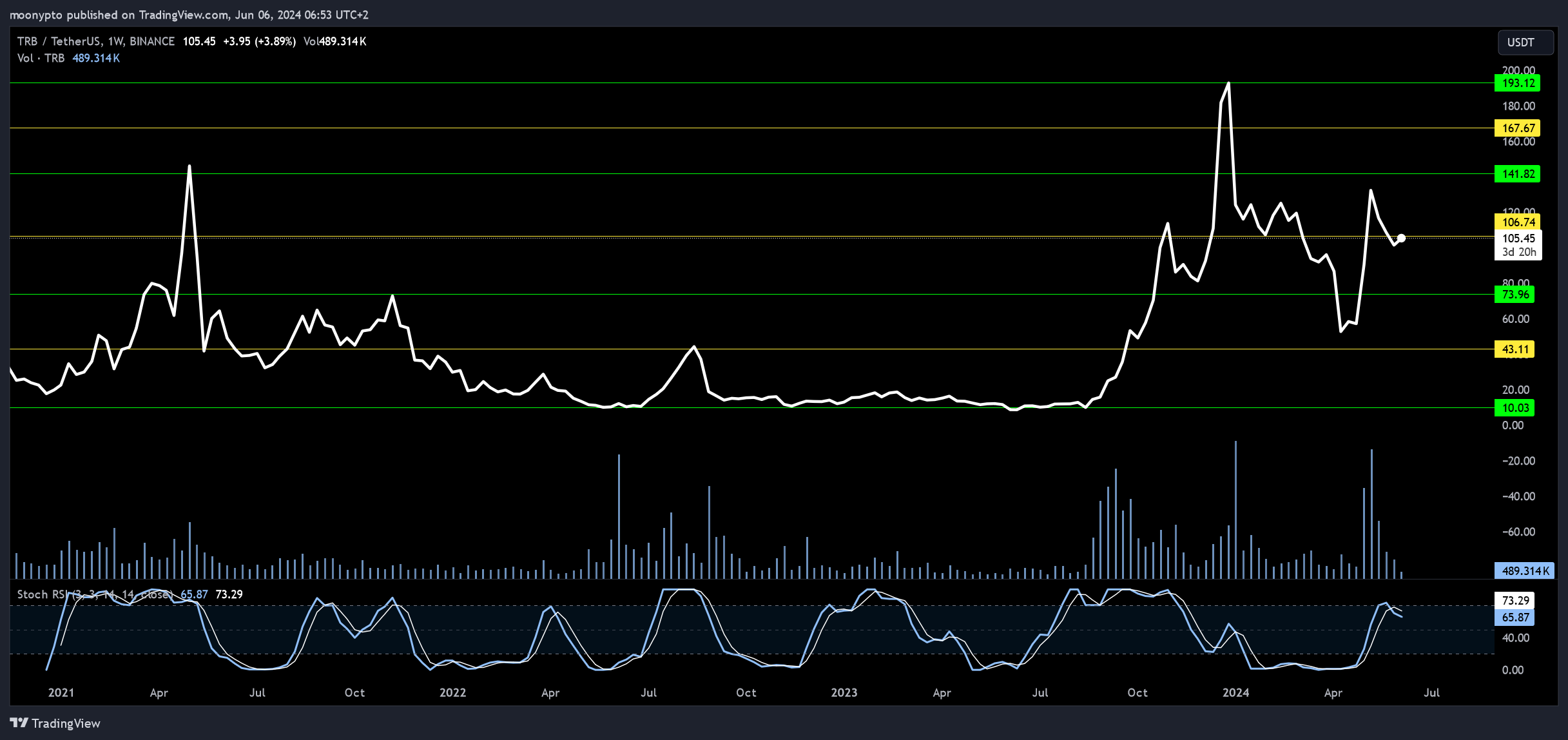Image resolution: width=1568 pixels, height=740 pixels.
Task: Click the 1W timeframe text in header
Action: pyautogui.click(x=115, y=41)
